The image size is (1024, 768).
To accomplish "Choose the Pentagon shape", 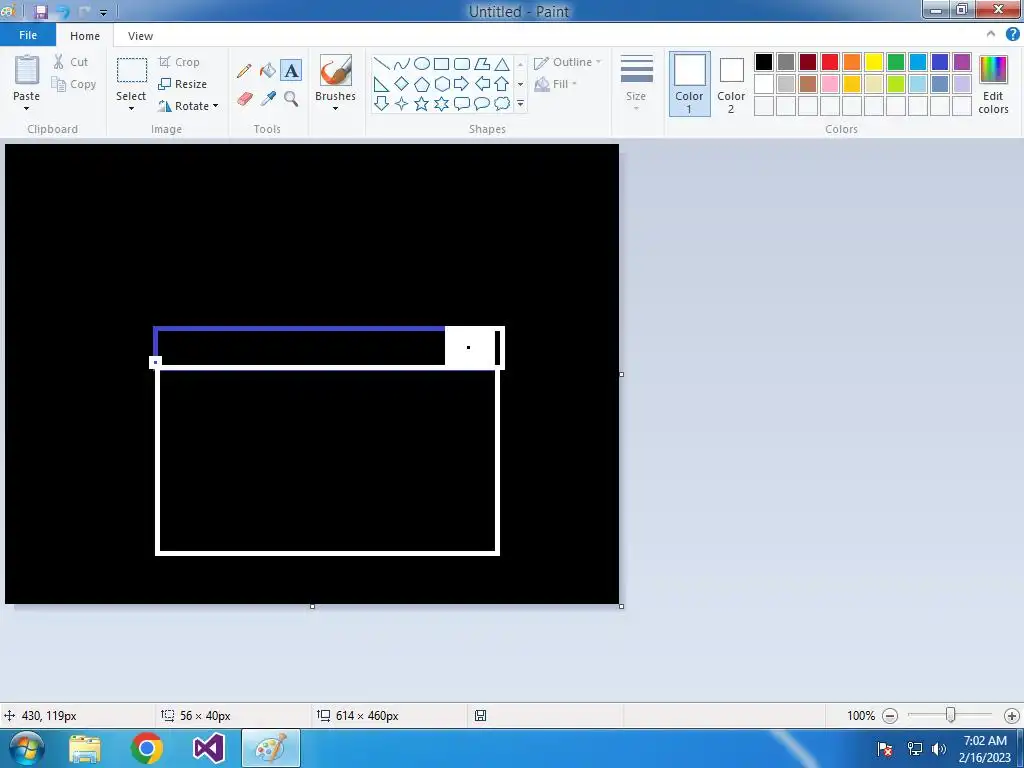I will tap(422, 84).
